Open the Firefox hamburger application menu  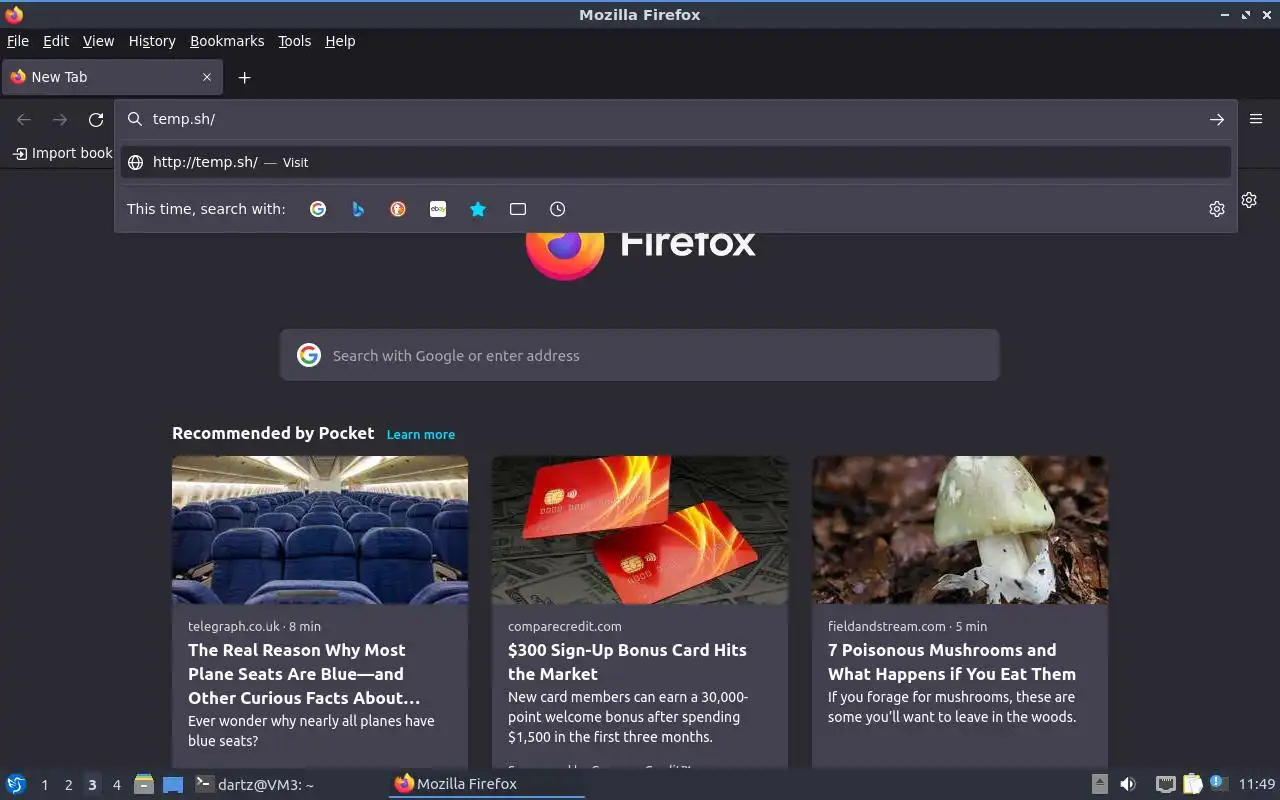pos(1256,119)
